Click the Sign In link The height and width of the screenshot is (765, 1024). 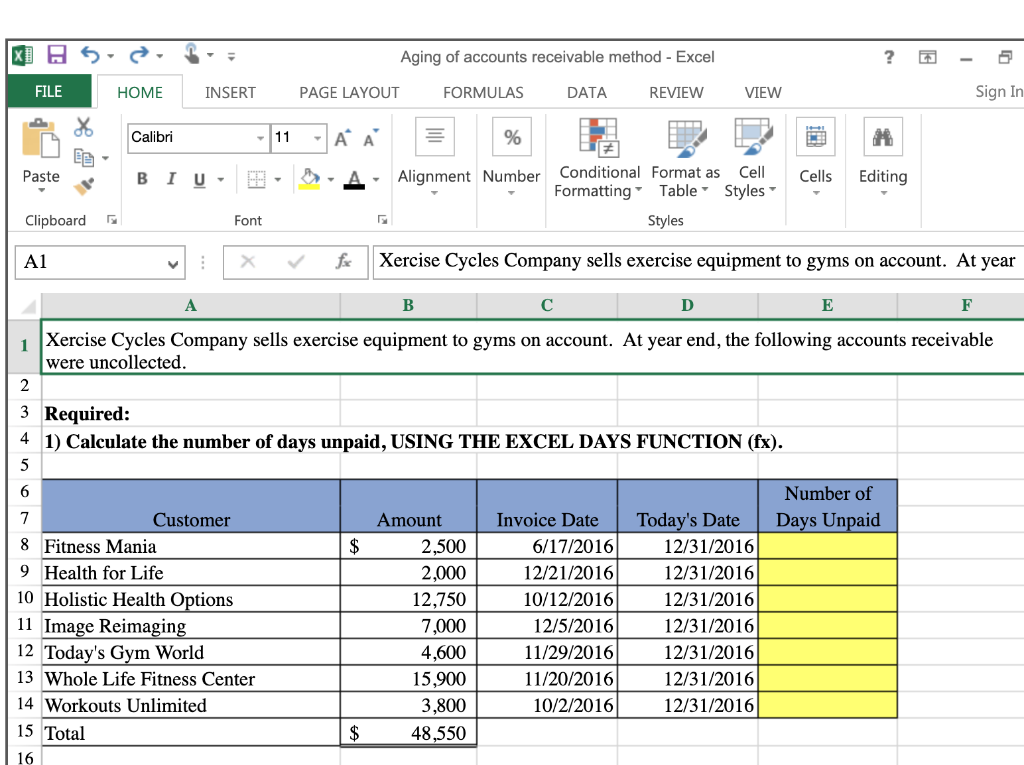[997, 92]
